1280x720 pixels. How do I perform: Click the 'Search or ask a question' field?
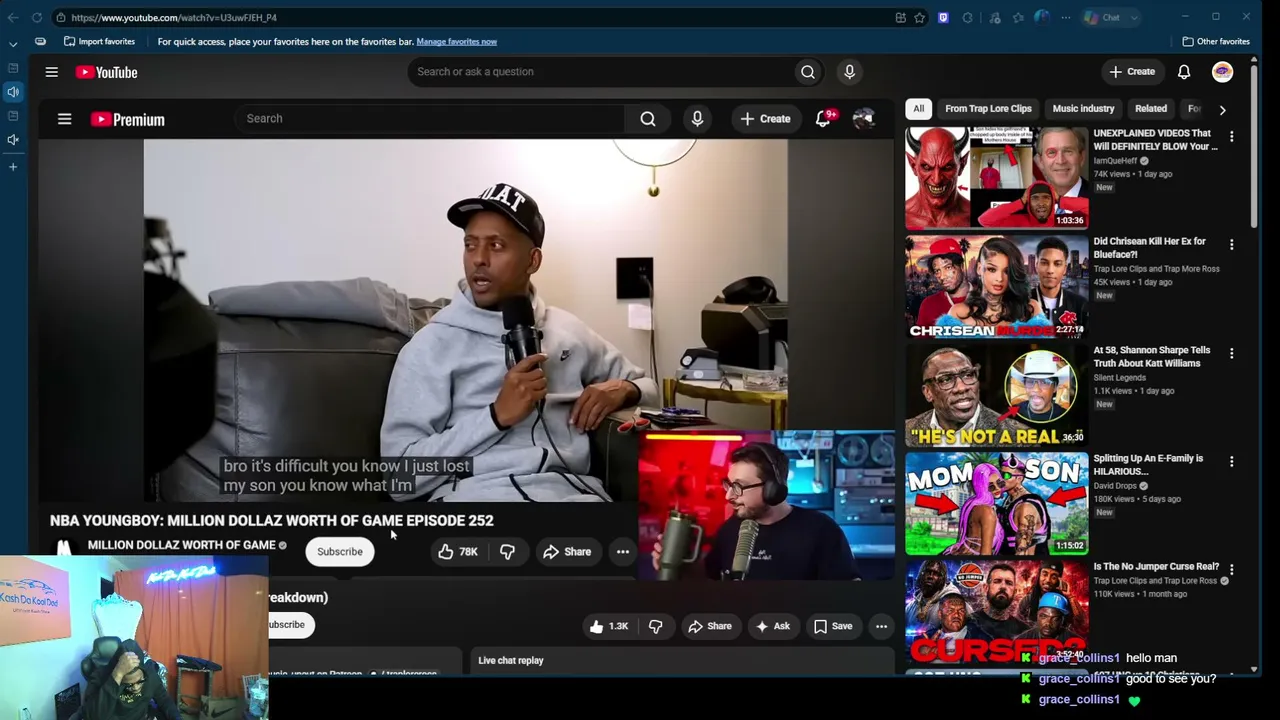(600, 72)
